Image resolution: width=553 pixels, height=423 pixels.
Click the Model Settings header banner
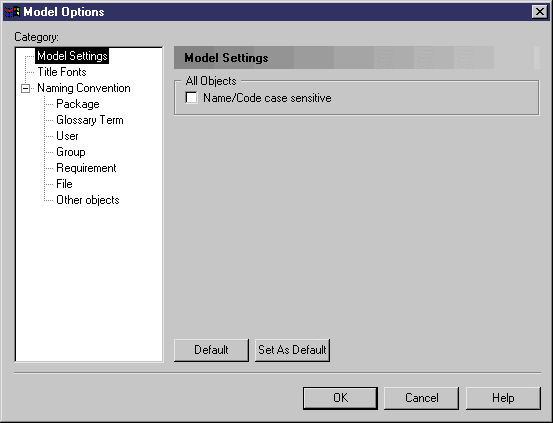coord(357,58)
